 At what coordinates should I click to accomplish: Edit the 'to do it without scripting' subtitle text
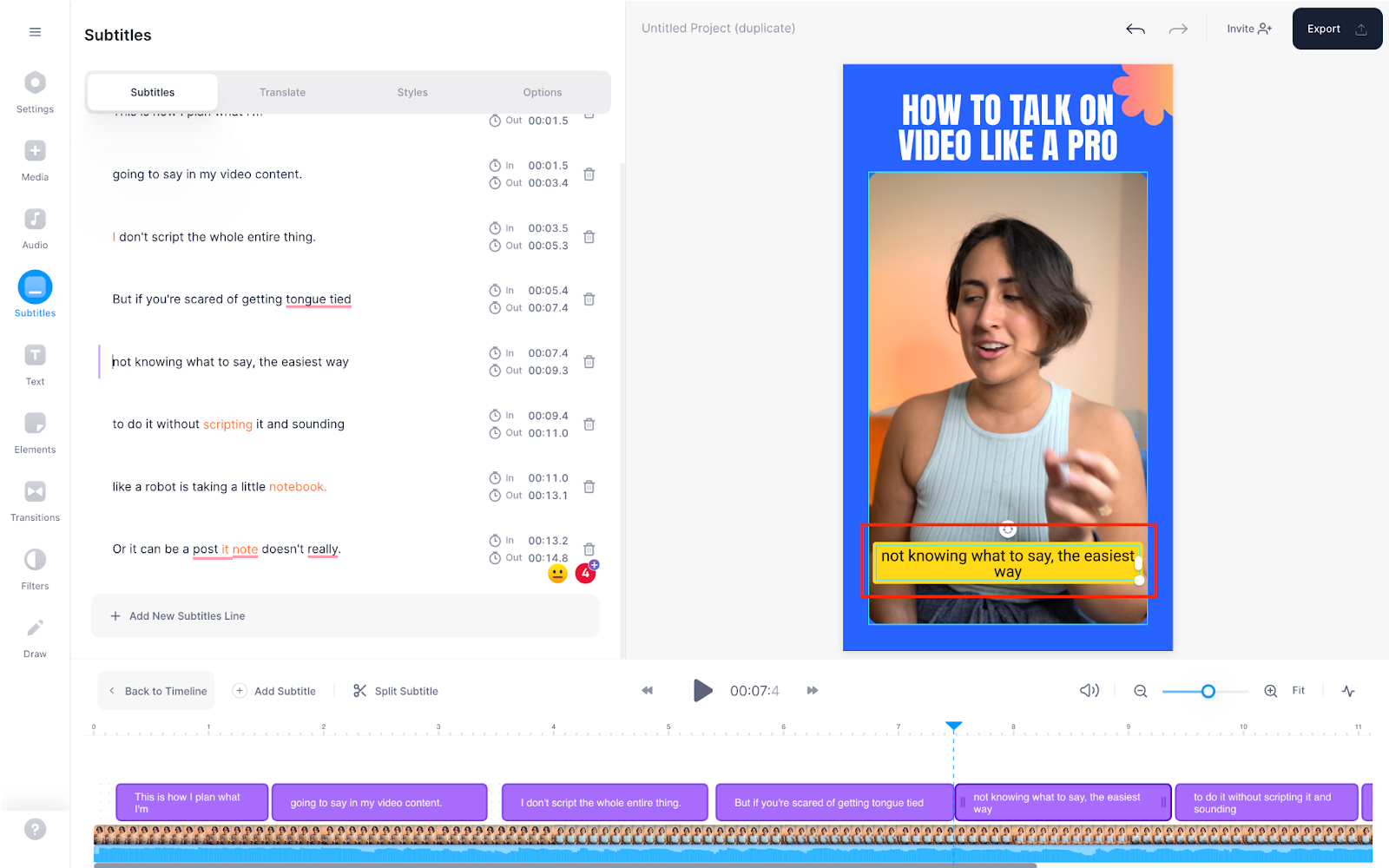click(228, 424)
